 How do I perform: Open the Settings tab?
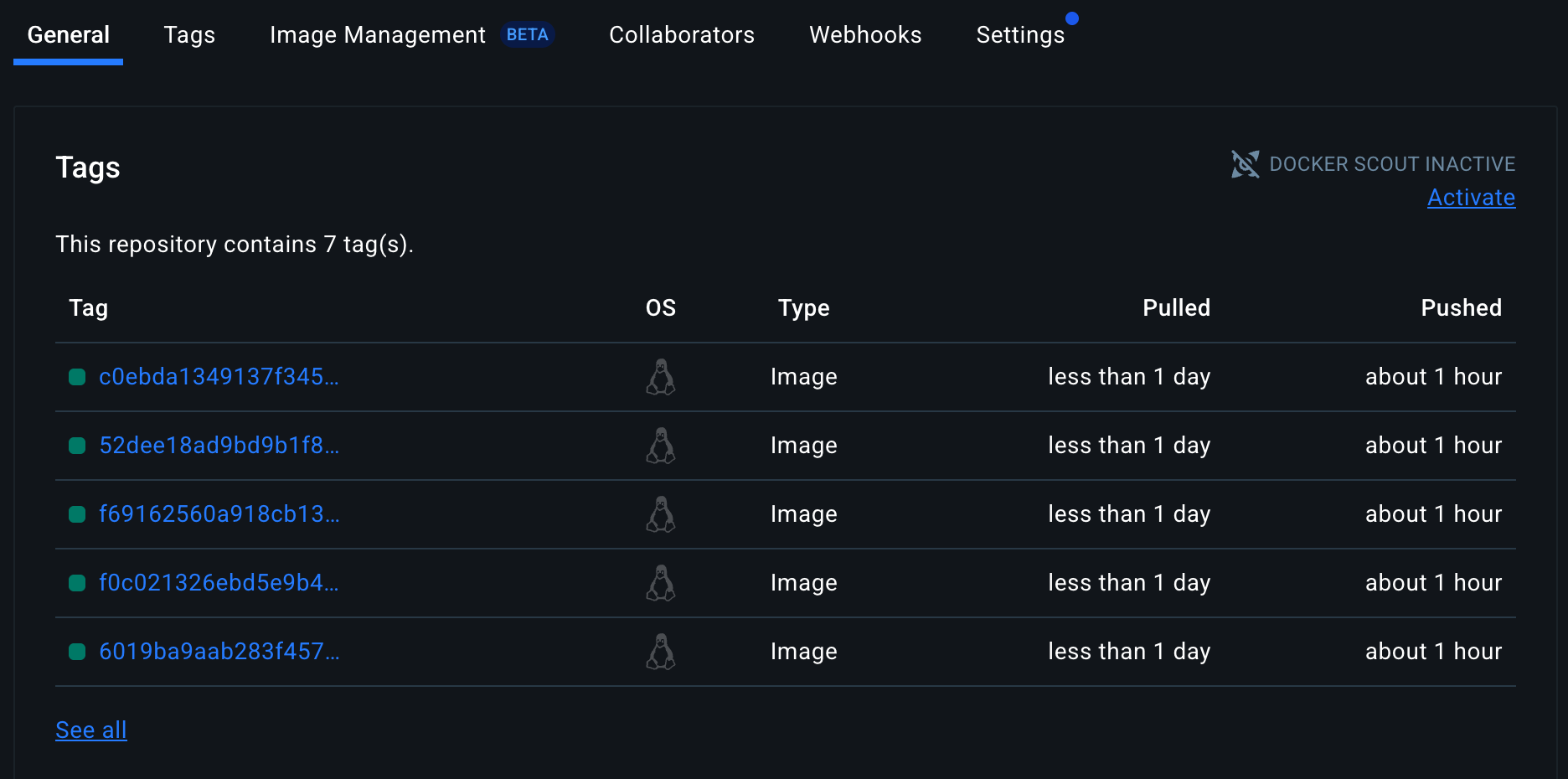[x=1020, y=34]
